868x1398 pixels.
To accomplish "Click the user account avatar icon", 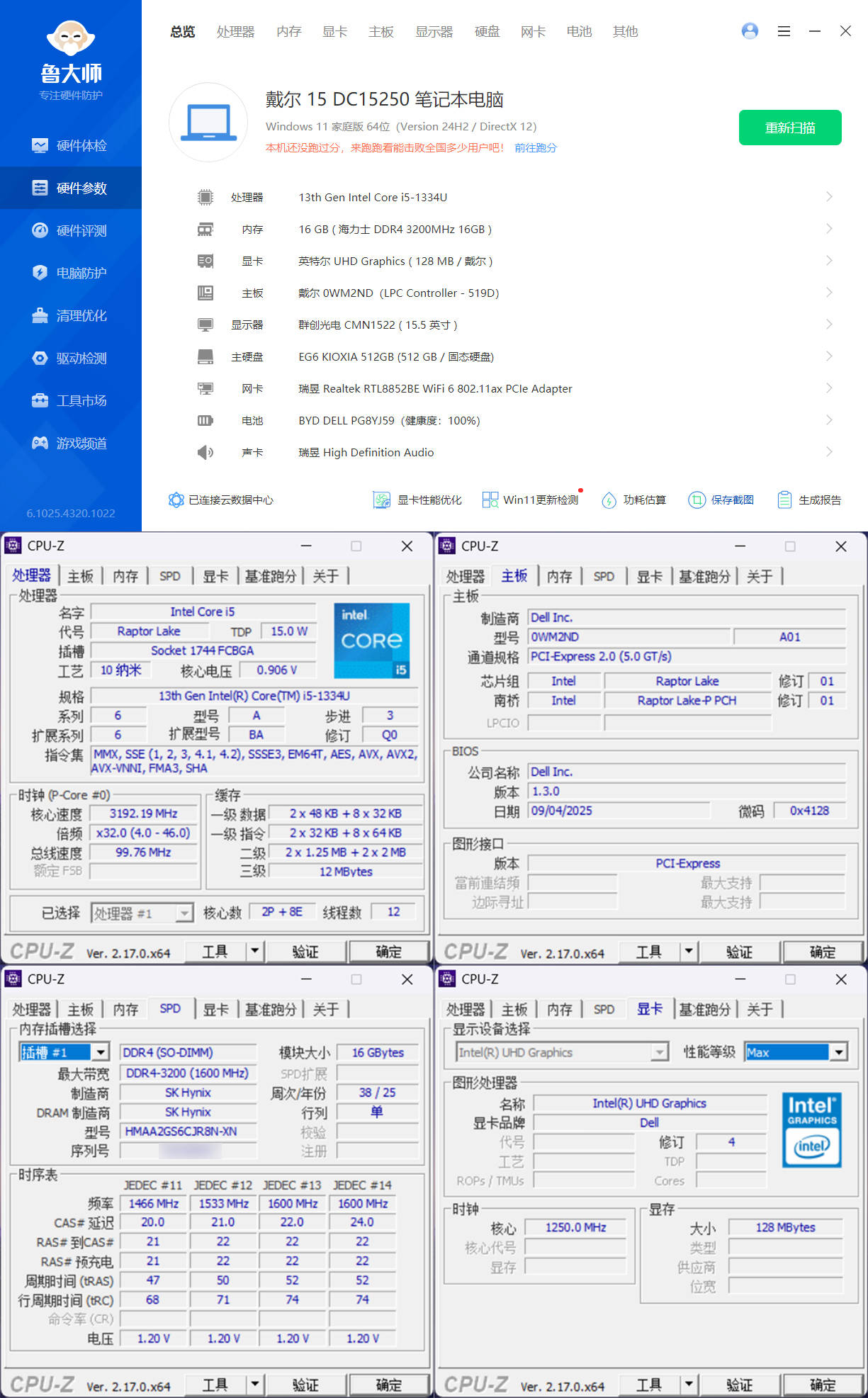I will tap(750, 31).
